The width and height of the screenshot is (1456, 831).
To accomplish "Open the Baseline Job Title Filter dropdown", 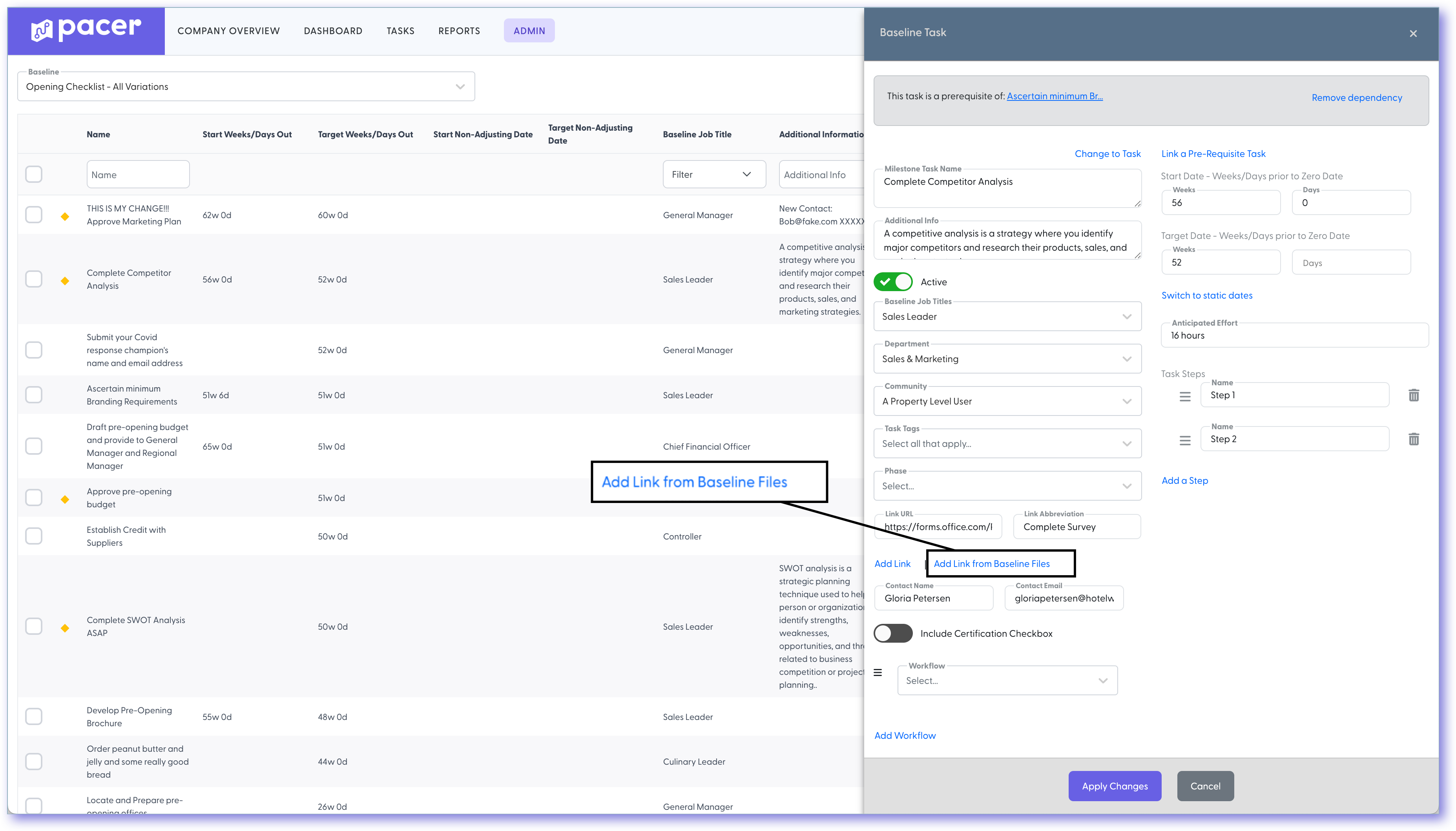I will [714, 174].
